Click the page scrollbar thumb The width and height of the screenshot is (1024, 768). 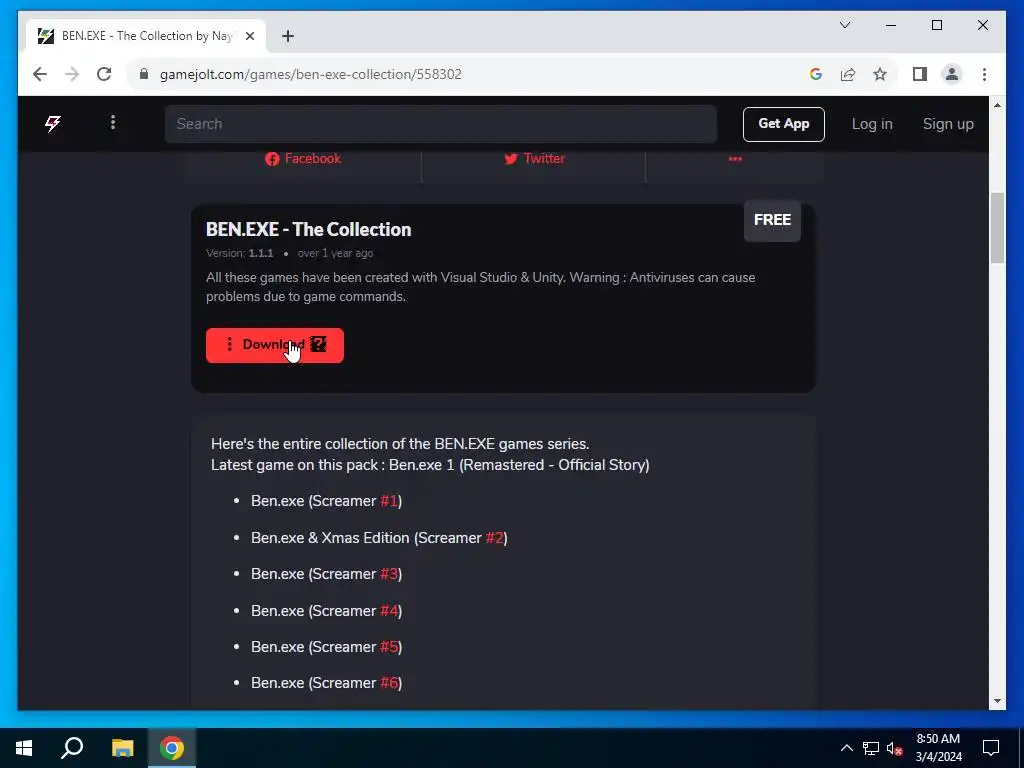[997, 228]
